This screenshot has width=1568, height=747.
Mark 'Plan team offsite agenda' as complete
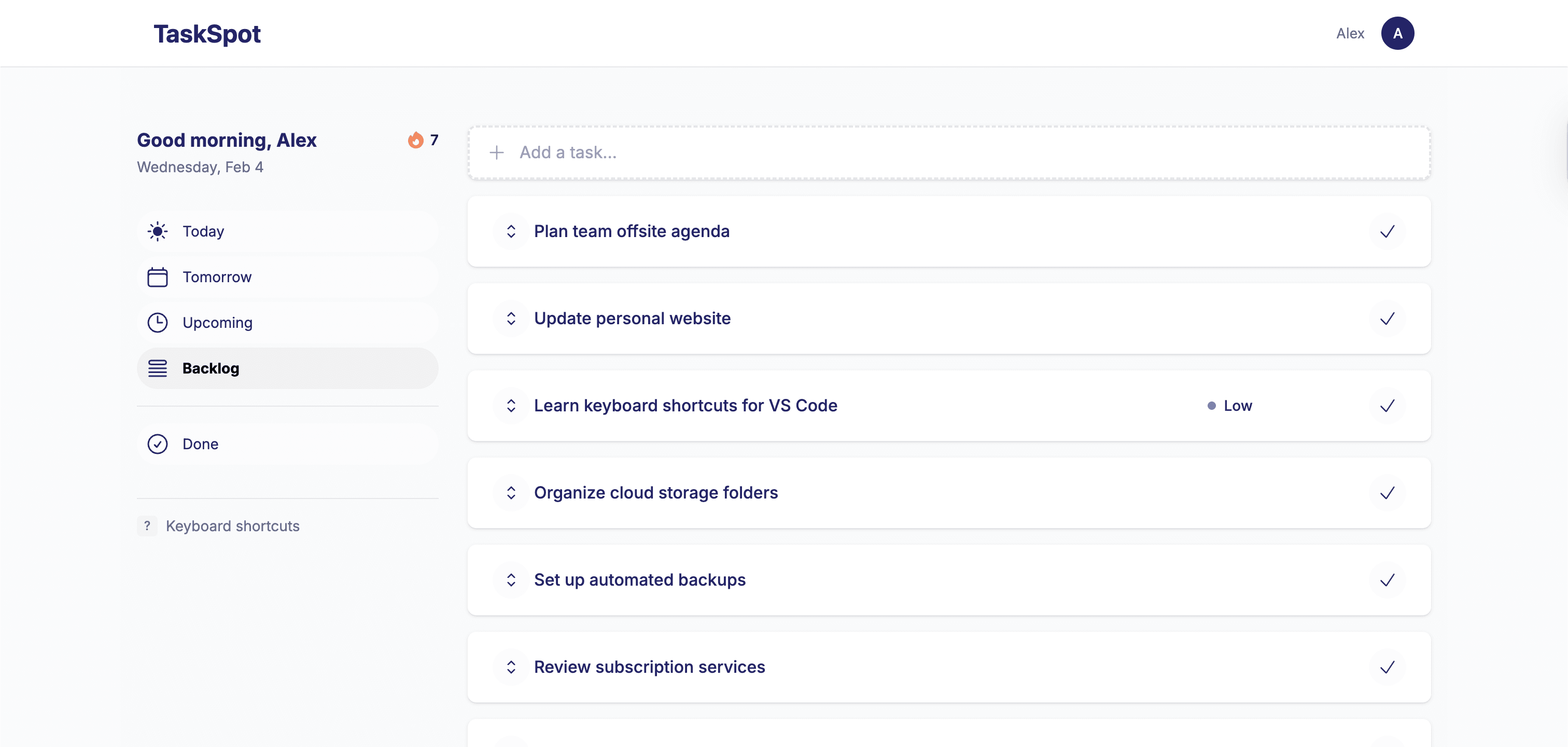(1388, 231)
